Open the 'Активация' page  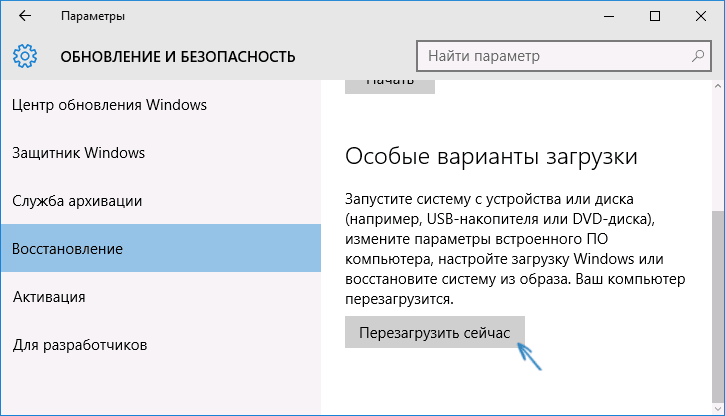pyautogui.click(x=49, y=297)
